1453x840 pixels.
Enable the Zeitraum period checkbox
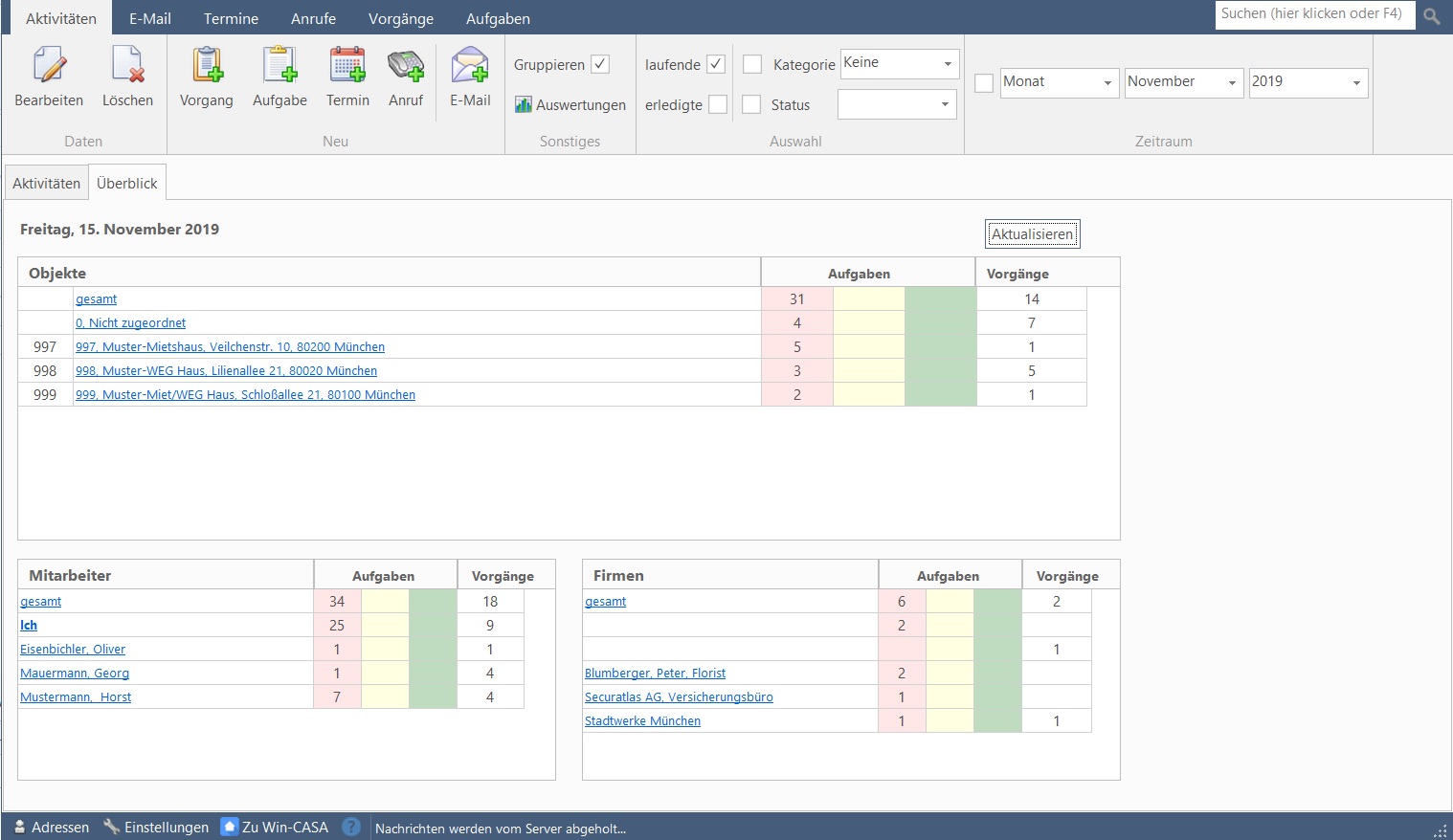tap(984, 83)
